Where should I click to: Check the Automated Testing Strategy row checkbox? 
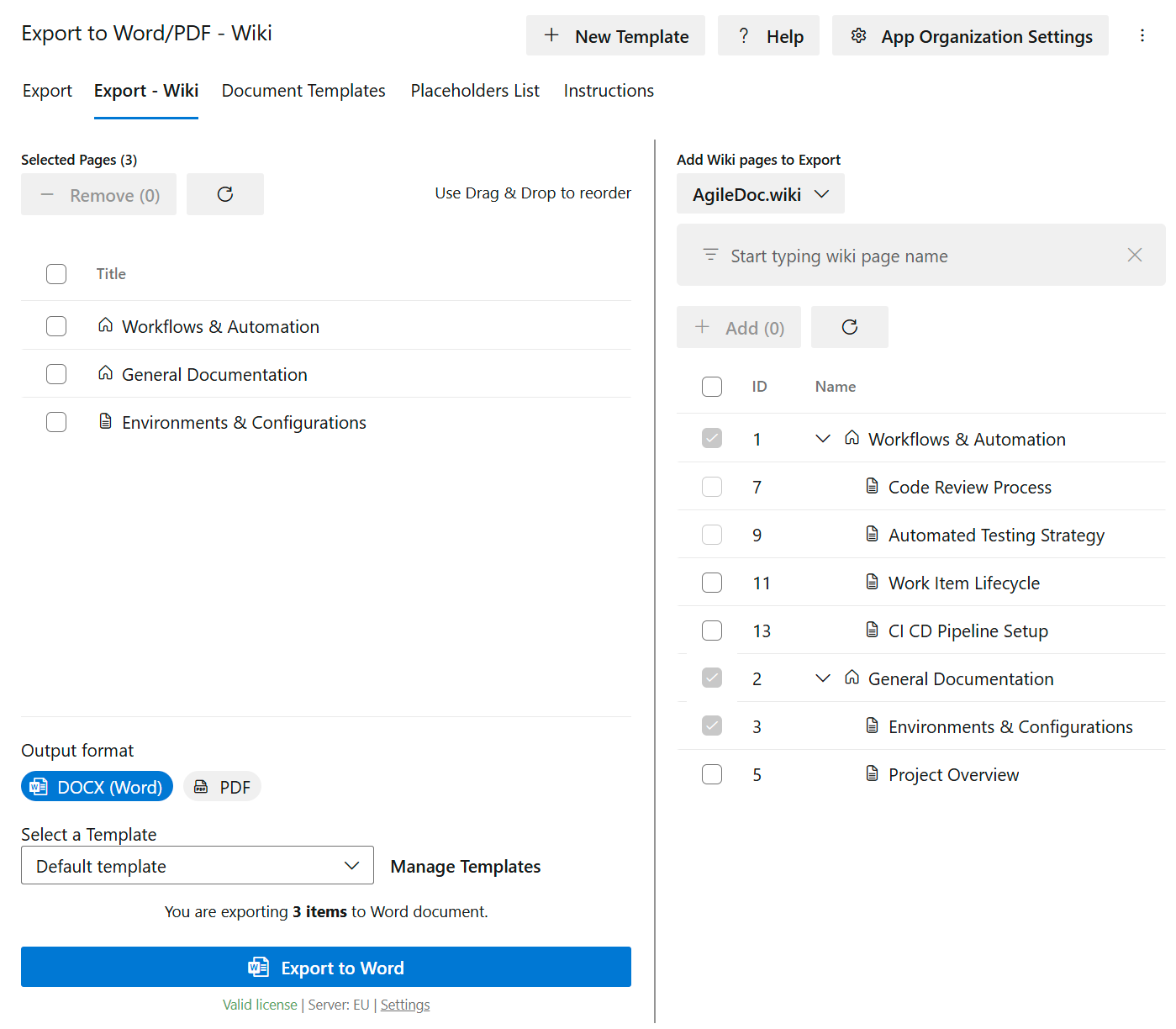coord(712,535)
